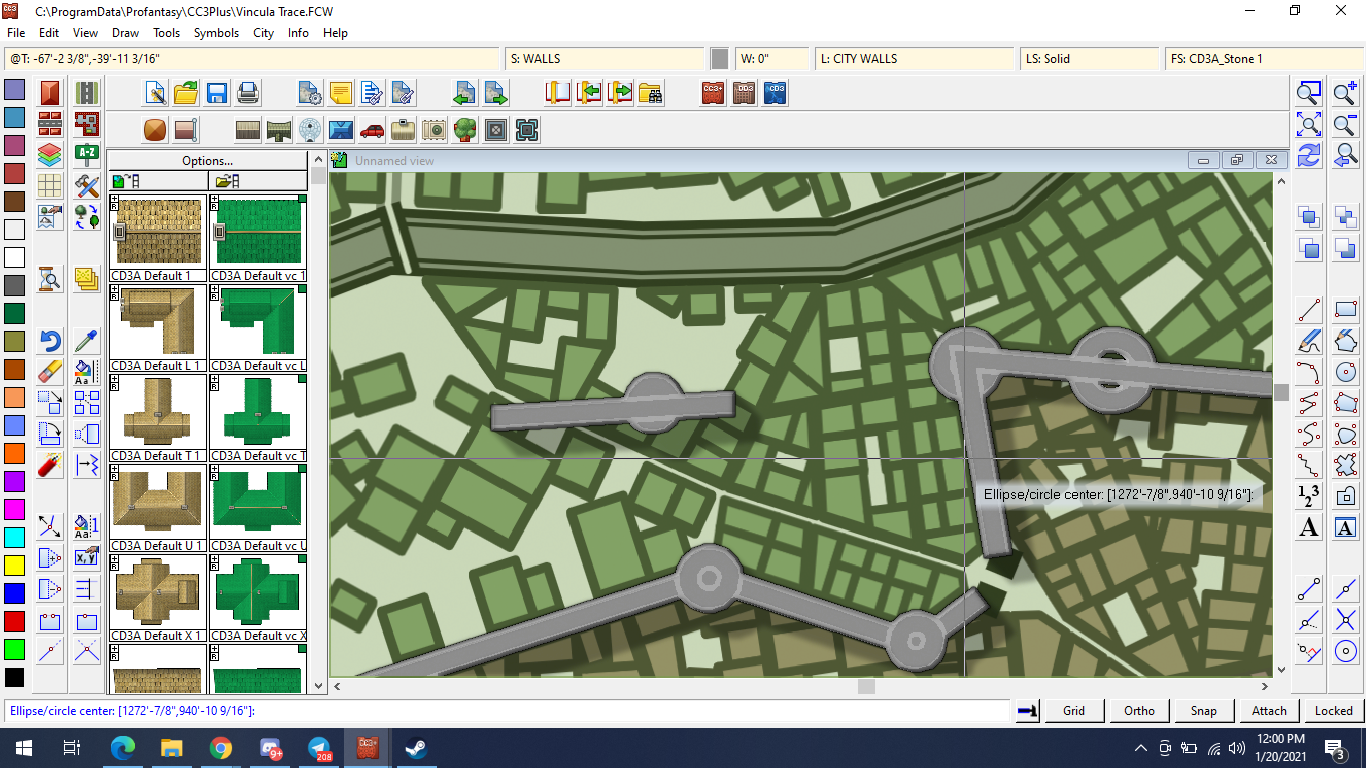Open the FS: CD3A_Stone 1 fill style selector
The height and width of the screenshot is (768, 1366).
(x=1264, y=59)
